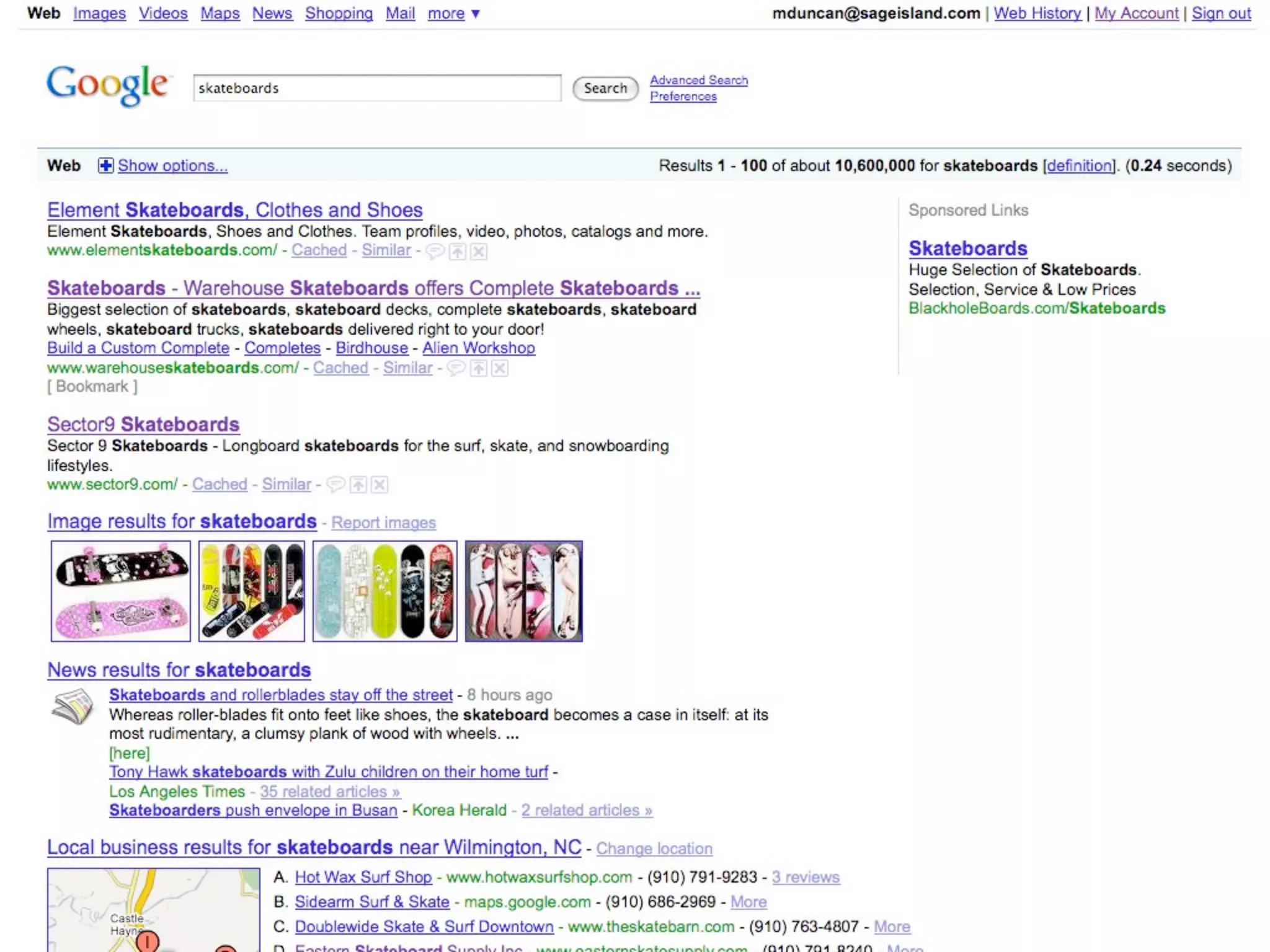
Task: Click the Bookmark link under the warehouseskateboards.com result
Action: (x=92, y=386)
